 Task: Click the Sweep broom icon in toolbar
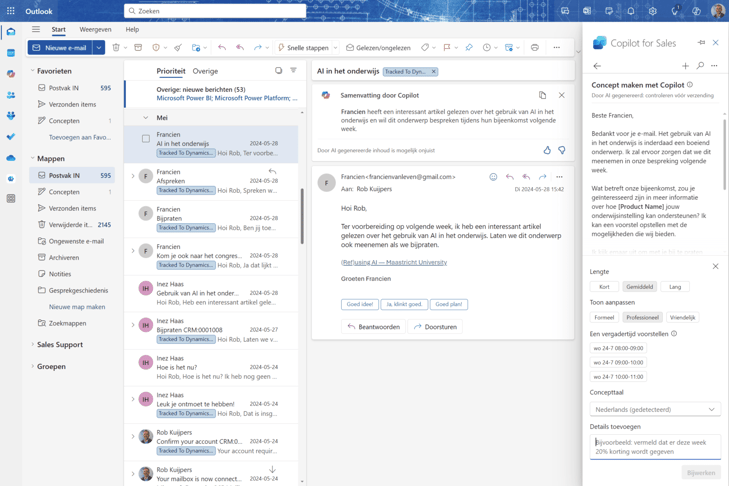pos(178,47)
